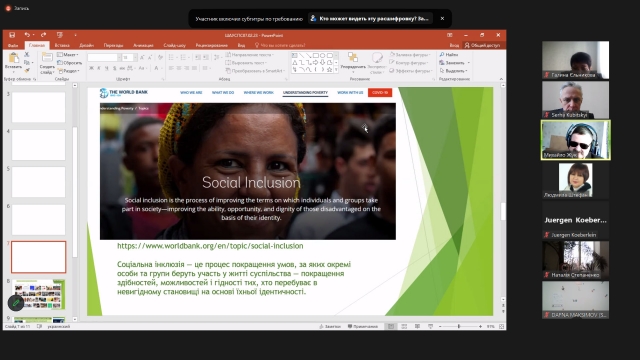Toggle bold formatting (Ж)
640x360 pixels.
(91, 68)
